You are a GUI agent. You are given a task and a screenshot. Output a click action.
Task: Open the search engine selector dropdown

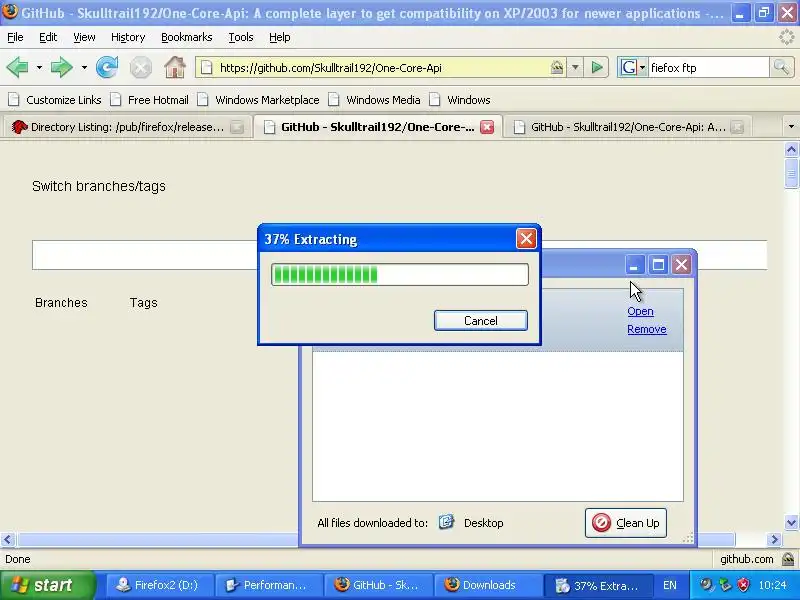(x=642, y=67)
